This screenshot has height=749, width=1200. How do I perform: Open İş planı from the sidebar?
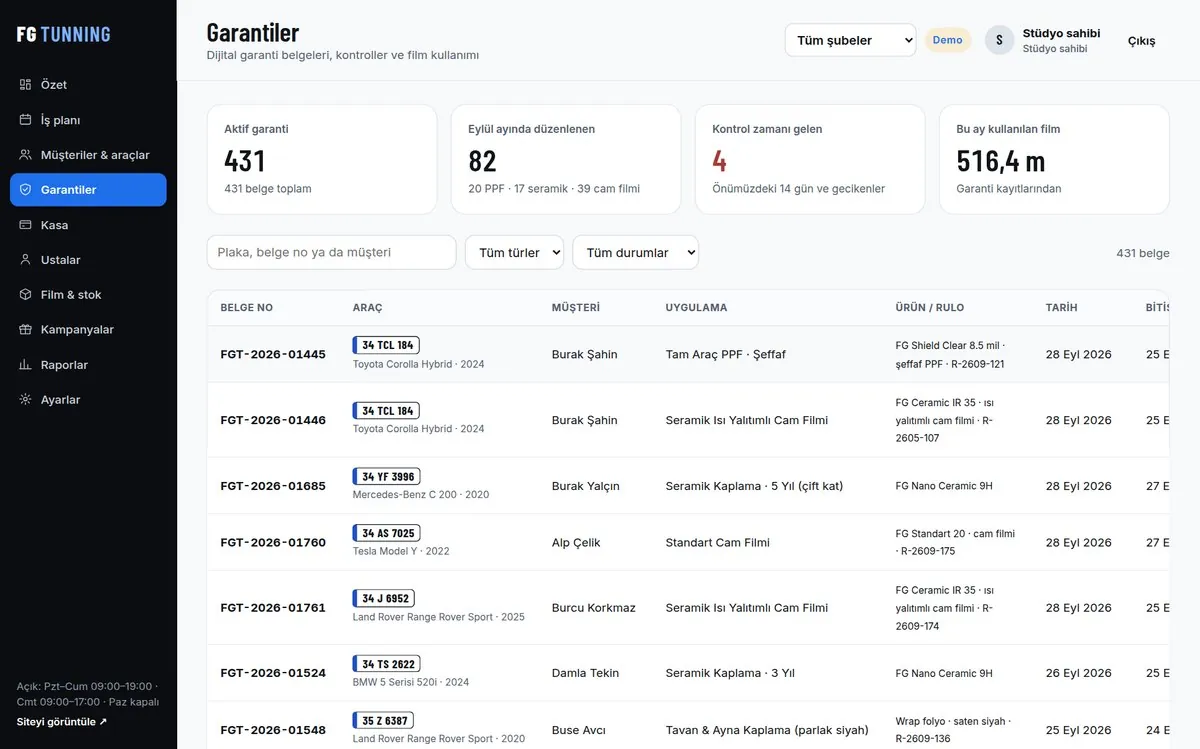pos(88,120)
